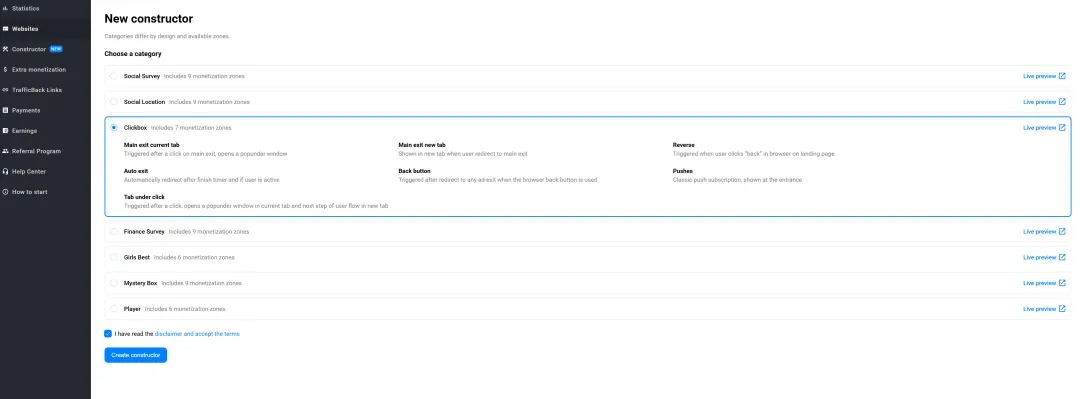Click the Constructor tools icon
Image resolution: width=1080 pixels, height=399 pixels.
[x=6, y=49]
